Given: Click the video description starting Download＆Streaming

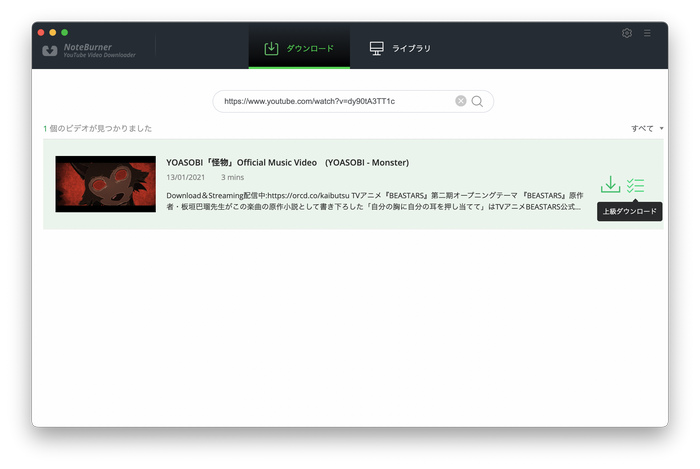Looking at the screenshot, I should click(375, 201).
